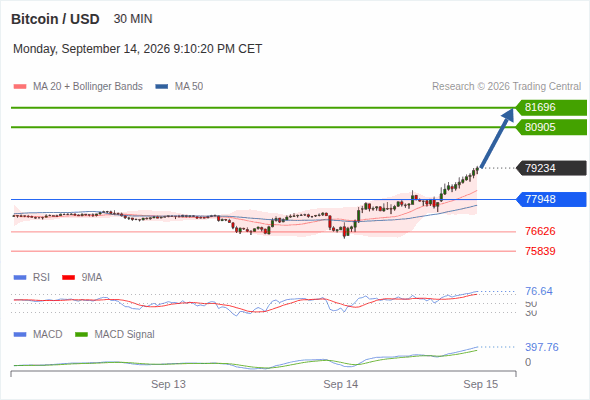590x400 pixels.
Task: Click the 30 MIN timeframe label
Action: 133,19
